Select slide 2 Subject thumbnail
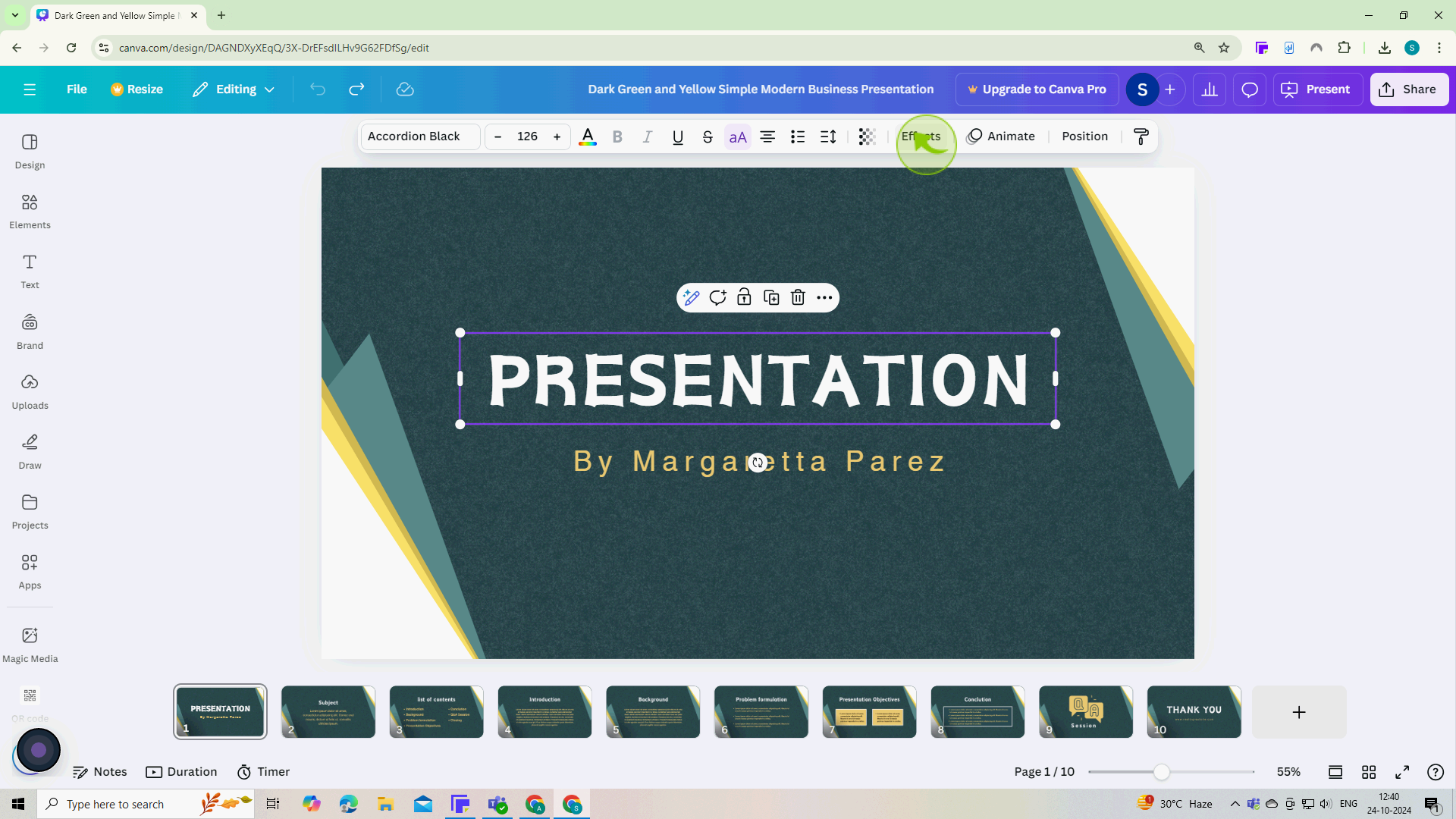The width and height of the screenshot is (1456, 819). [x=328, y=711]
